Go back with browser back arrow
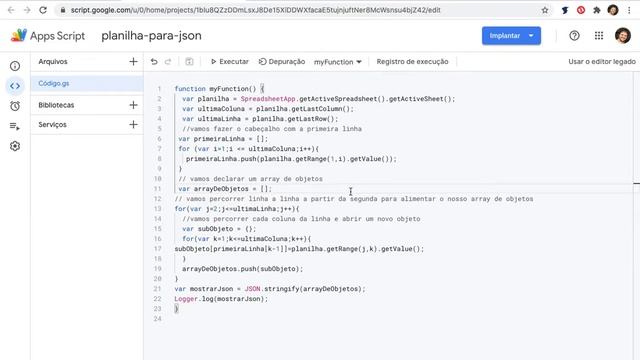The width and height of the screenshot is (640, 360). (x=11, y=10)
